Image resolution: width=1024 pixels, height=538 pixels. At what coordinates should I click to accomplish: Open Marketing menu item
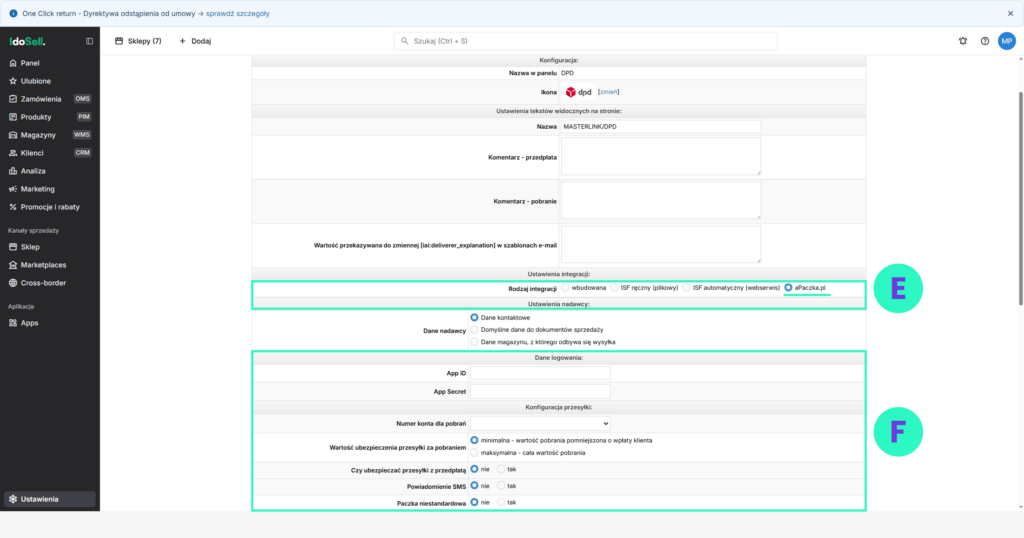click(50, 189)
